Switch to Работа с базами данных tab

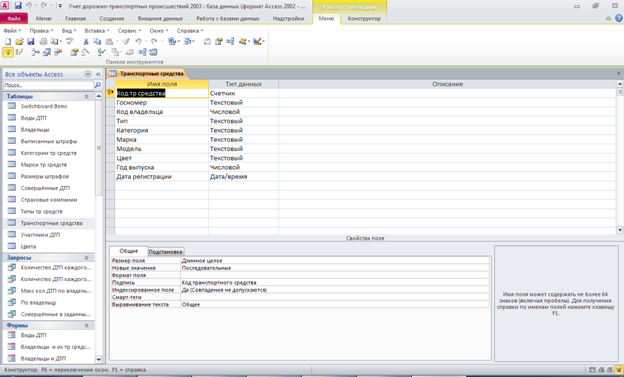228,18
